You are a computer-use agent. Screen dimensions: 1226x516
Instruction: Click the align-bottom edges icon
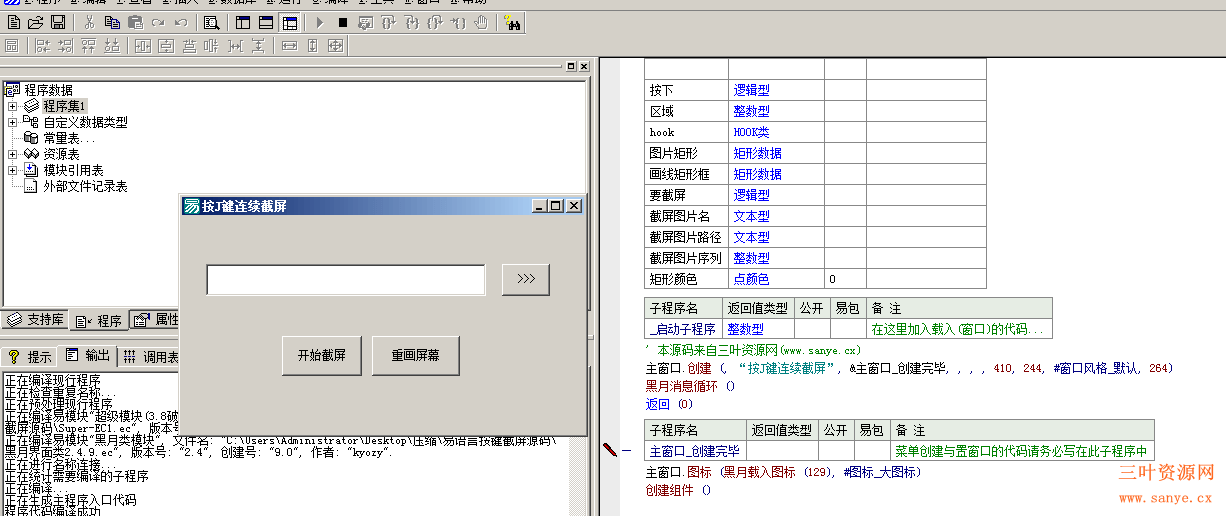[112, 45]
